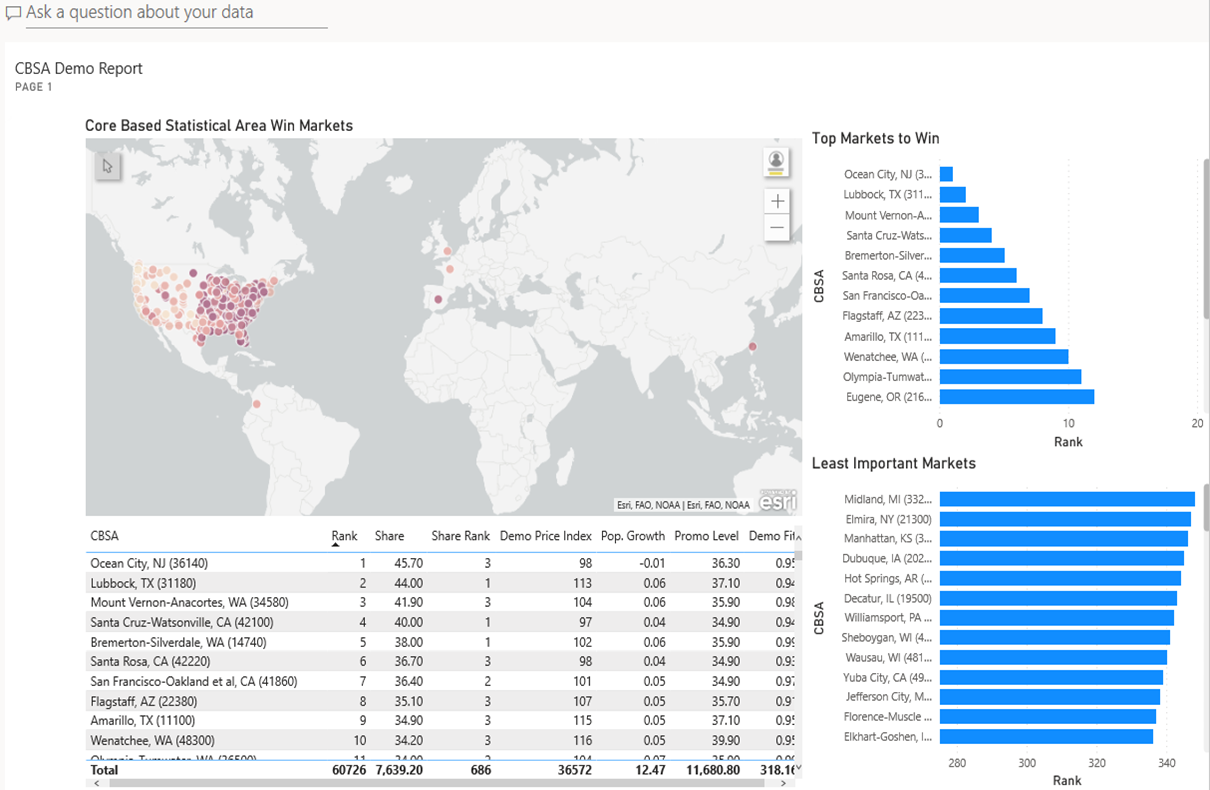1210x790 pixels.
Task: Select the Flagstaff, AZ (22380) row
Action: point(441,701)
